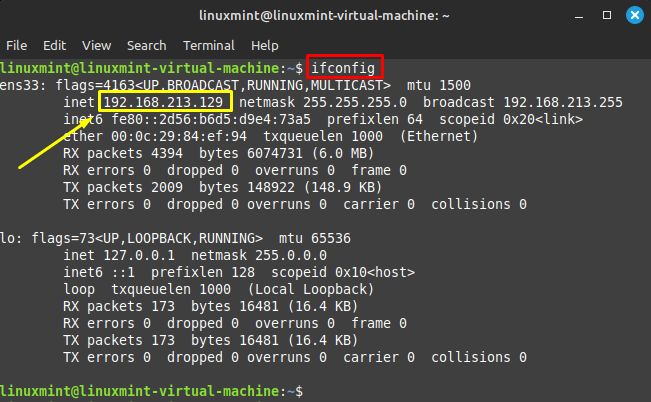Image resolution: width=651 pixels, height=402 pixels.
Task: Close the terminal window
Action: [x=634, y=16]
